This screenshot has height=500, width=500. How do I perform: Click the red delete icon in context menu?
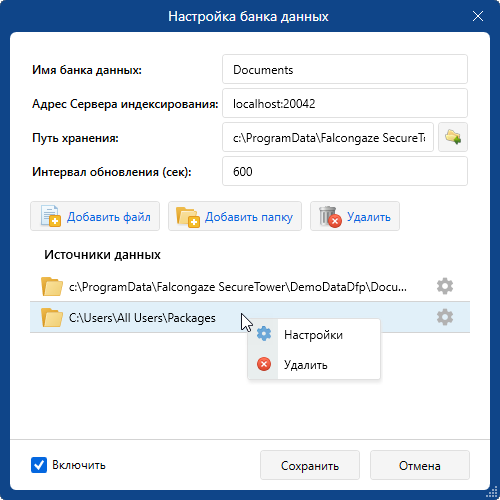point(264,364)
